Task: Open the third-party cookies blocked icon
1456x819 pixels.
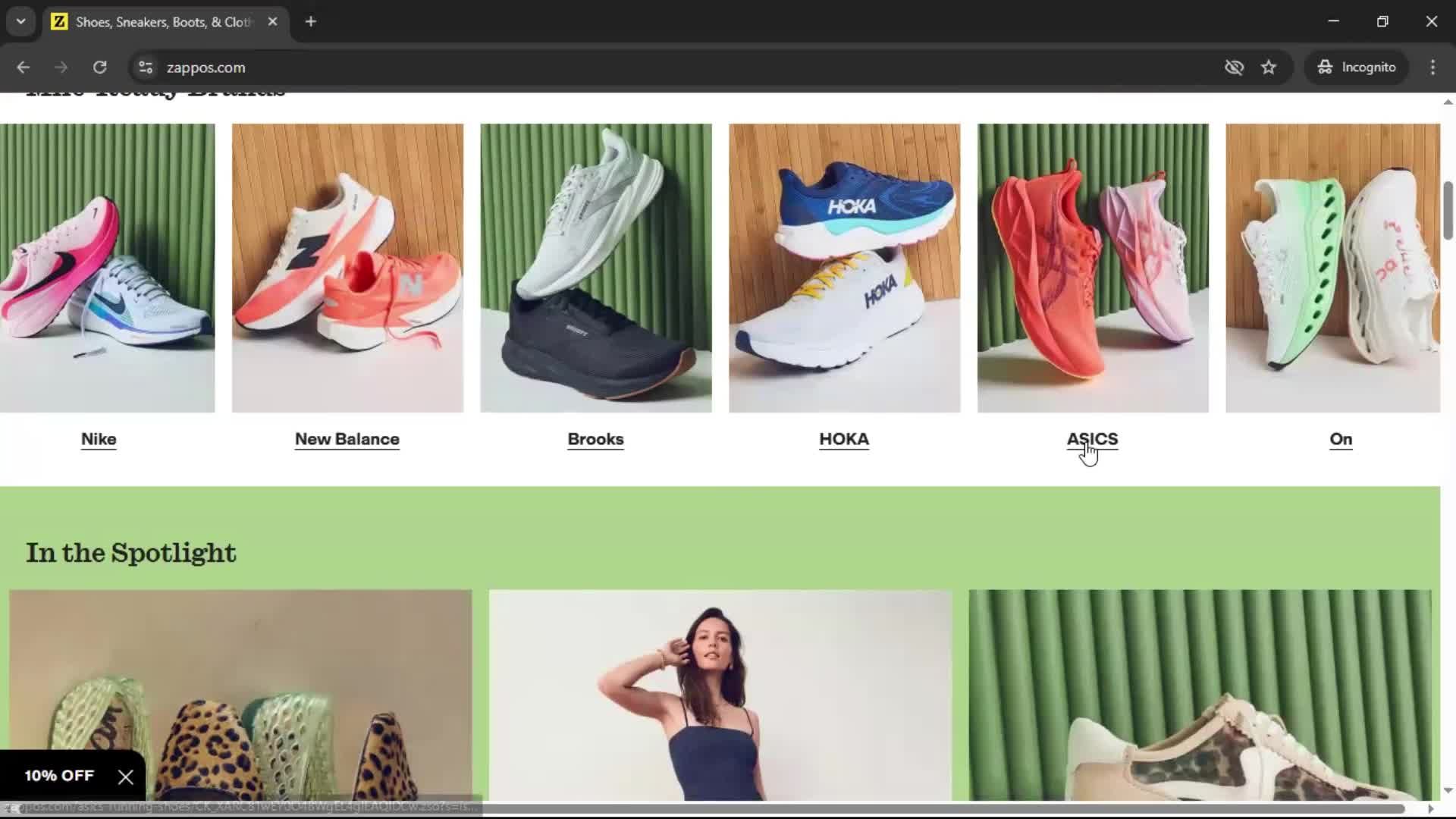Action: (1234, 67)
